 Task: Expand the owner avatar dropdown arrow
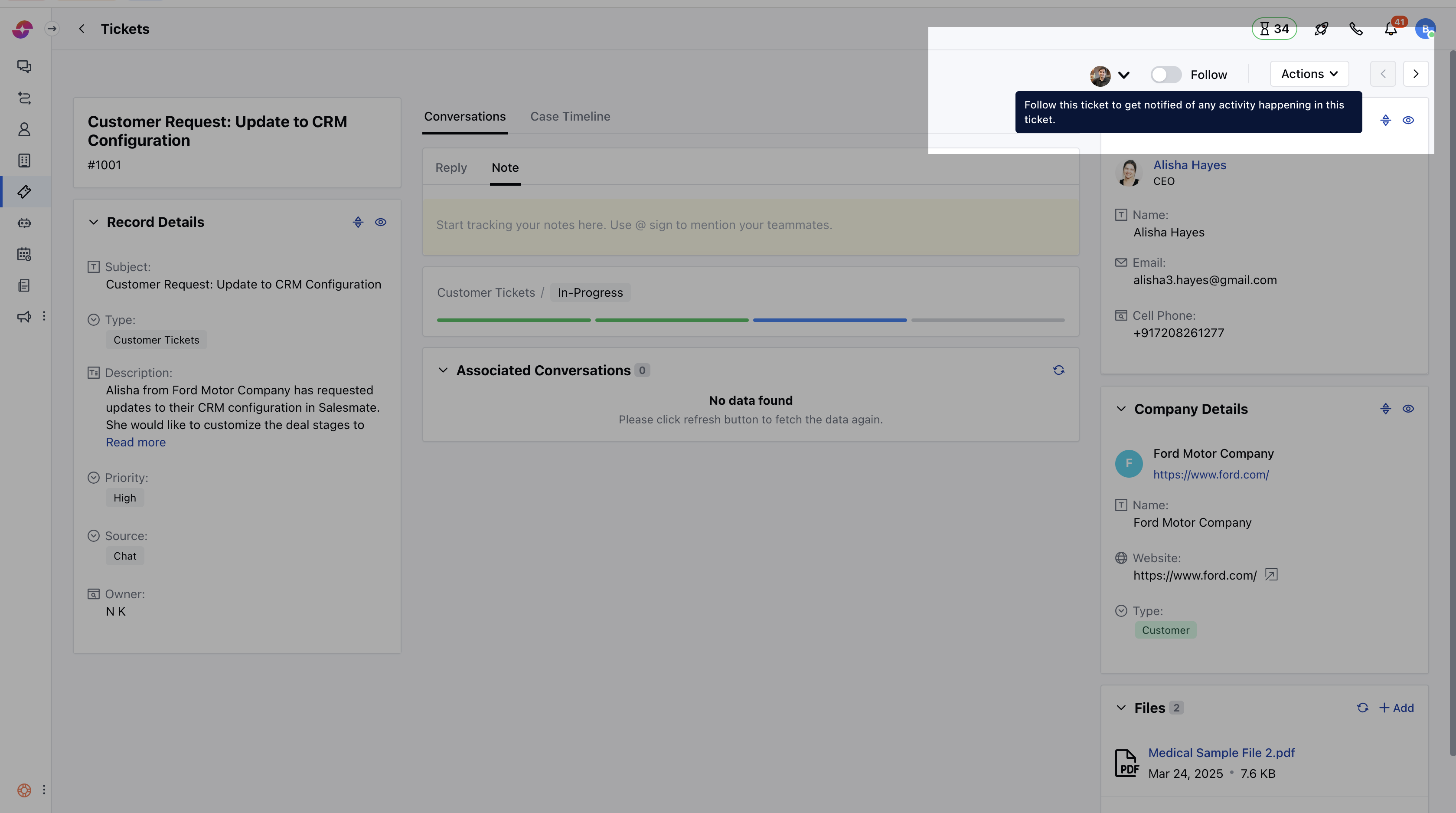click(1124, 75)
